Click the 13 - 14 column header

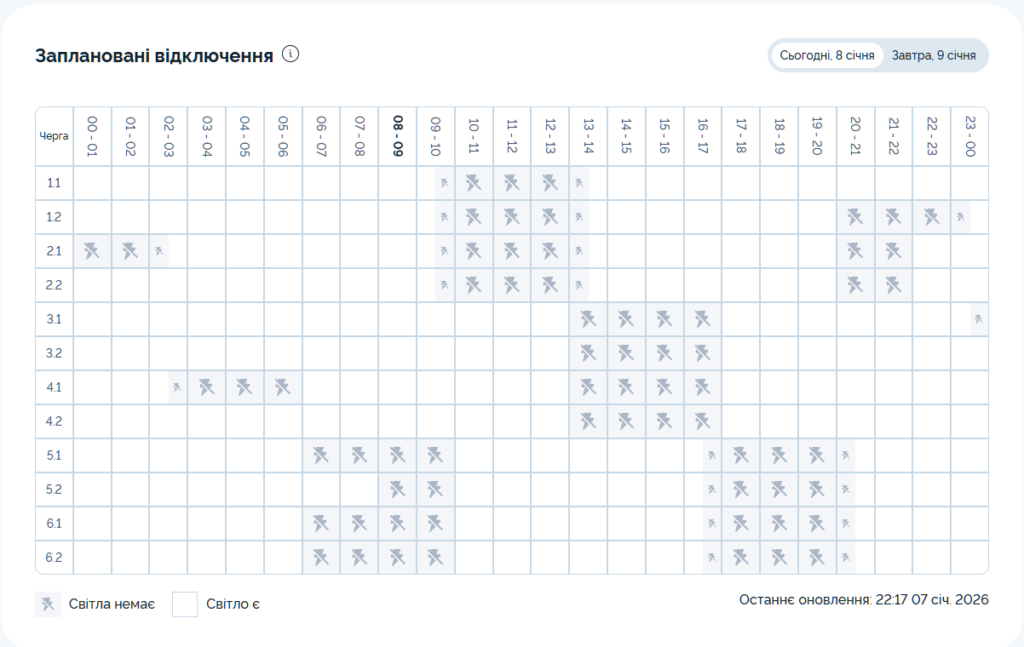coord(588,136)
